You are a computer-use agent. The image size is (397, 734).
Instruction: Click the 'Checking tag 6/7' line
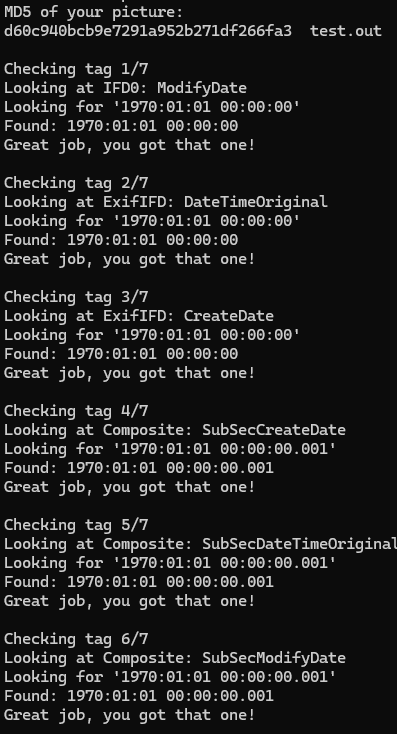coord(76,639)
